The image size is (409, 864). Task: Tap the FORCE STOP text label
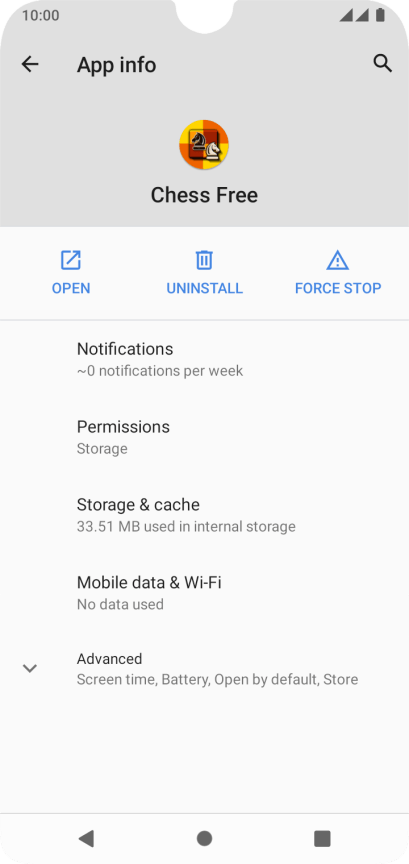338,288
